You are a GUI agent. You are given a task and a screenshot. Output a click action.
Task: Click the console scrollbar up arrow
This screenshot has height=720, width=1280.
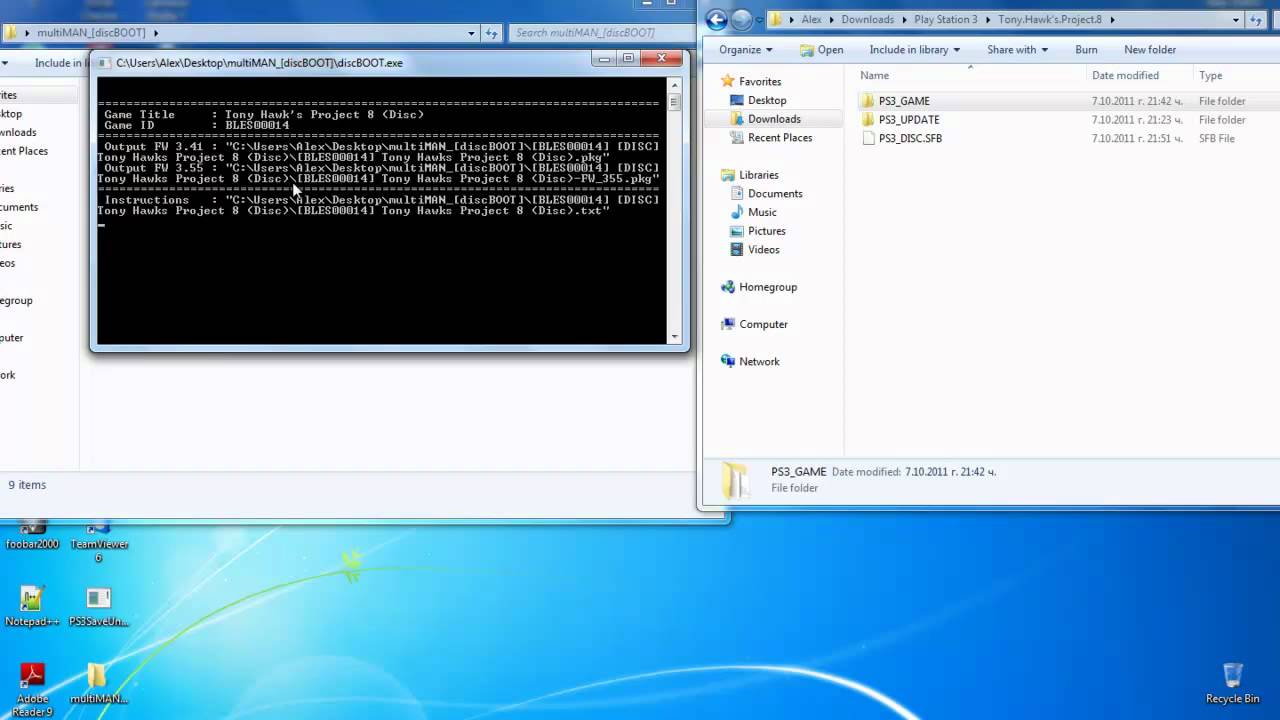(674, 85)
